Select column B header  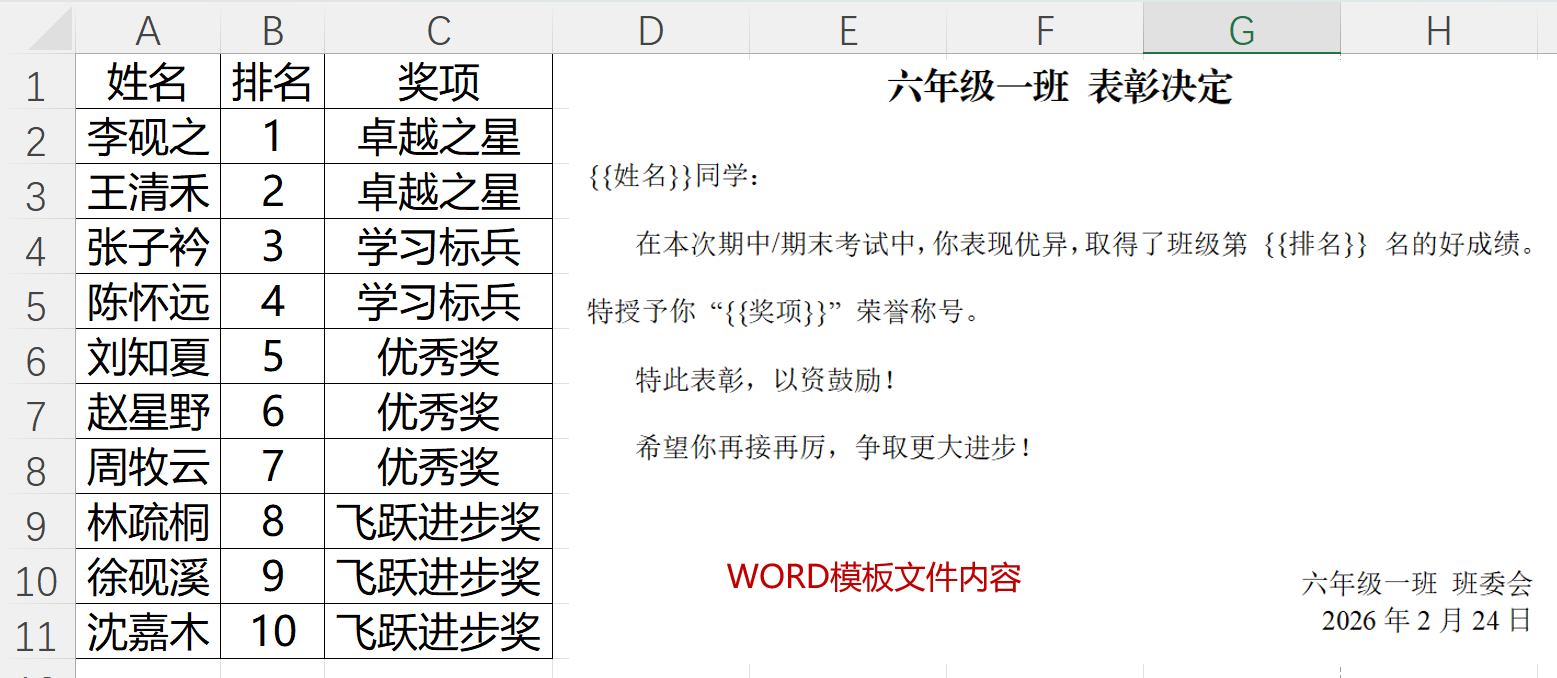tap(272, 31)
